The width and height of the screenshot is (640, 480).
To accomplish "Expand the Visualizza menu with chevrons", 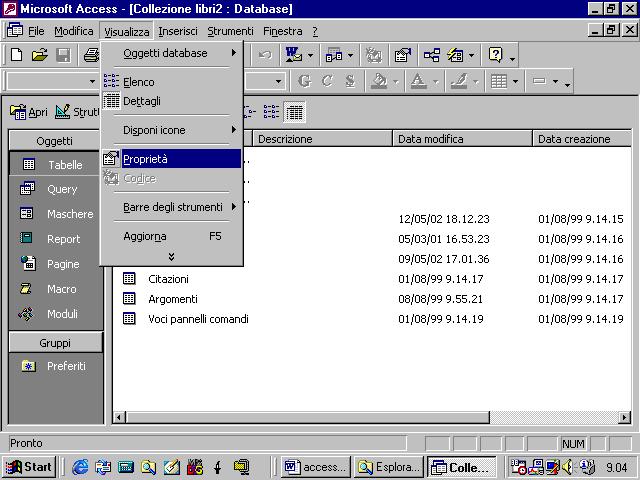I will pyautogui.click(x=171, y=256).
